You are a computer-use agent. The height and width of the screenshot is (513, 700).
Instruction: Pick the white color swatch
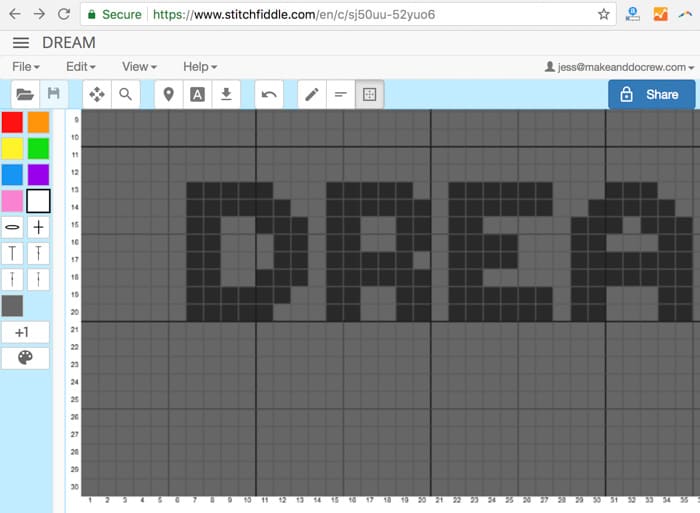coord(38,201)
